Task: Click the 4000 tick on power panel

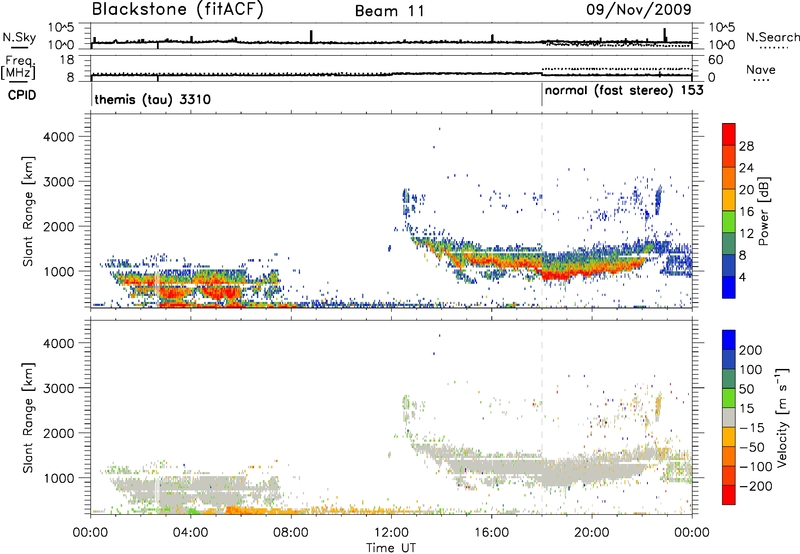Action: tap(58, 137)
